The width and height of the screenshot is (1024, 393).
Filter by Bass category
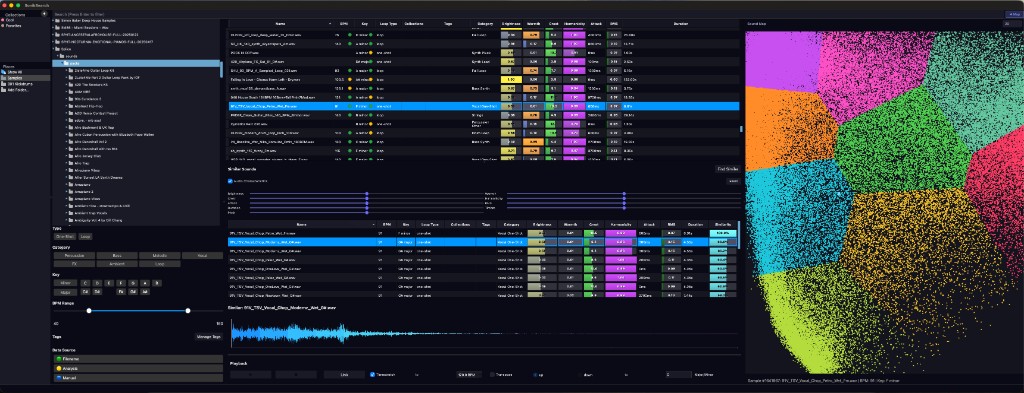coord(116,256)
